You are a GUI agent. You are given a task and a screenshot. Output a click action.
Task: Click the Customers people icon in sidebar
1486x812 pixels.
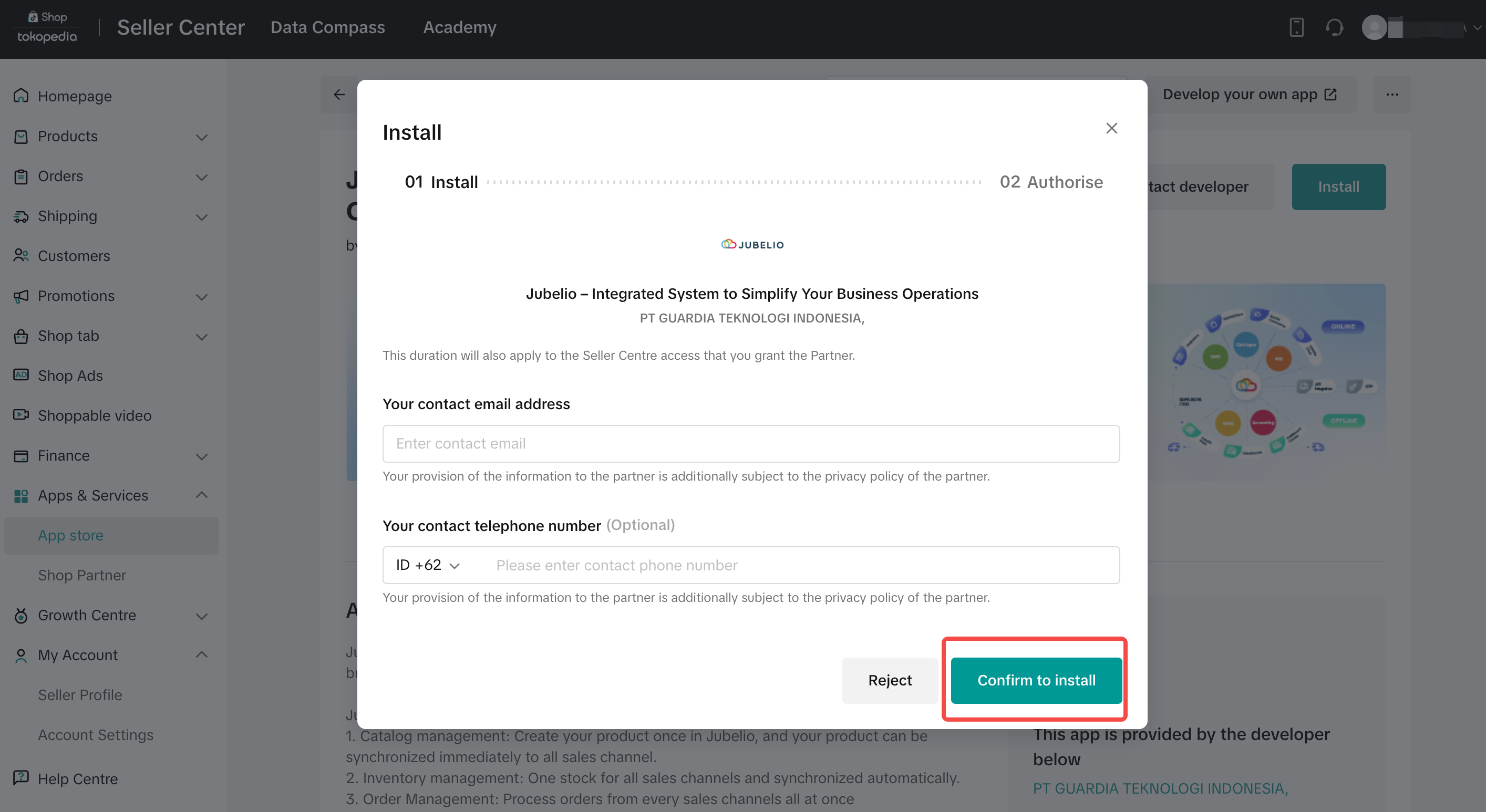(x=21, y=255)
